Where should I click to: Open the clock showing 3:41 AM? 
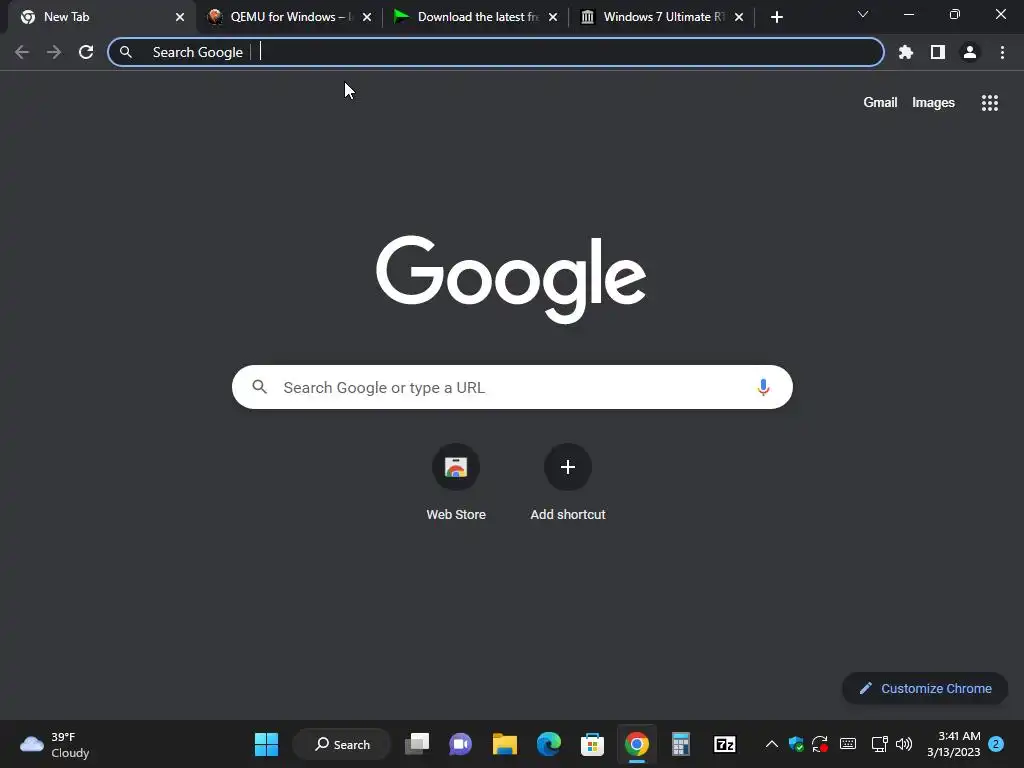[953, 744]
